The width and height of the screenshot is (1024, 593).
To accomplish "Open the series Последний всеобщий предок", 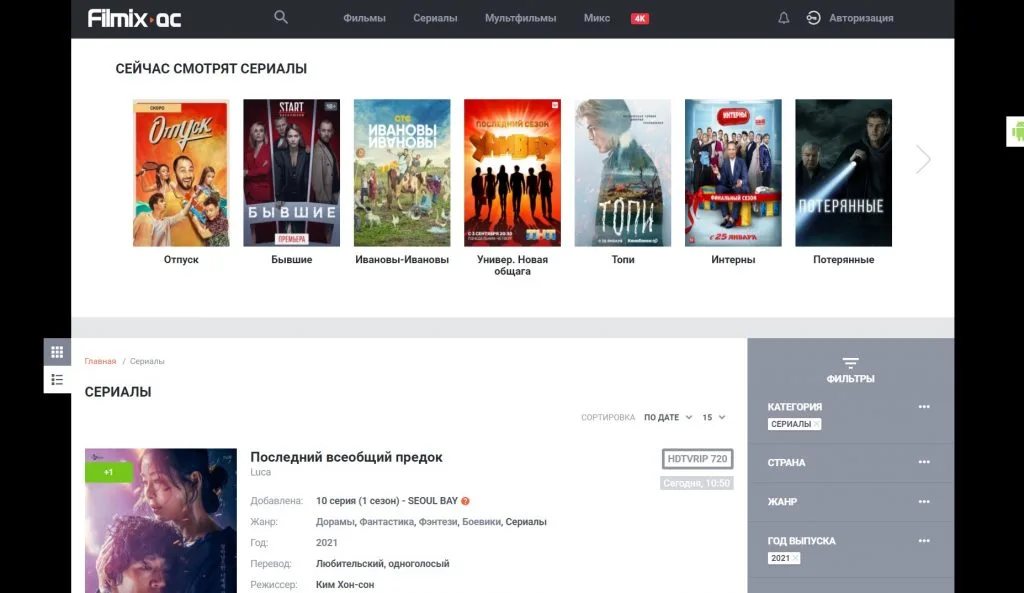I will (346, 457).
